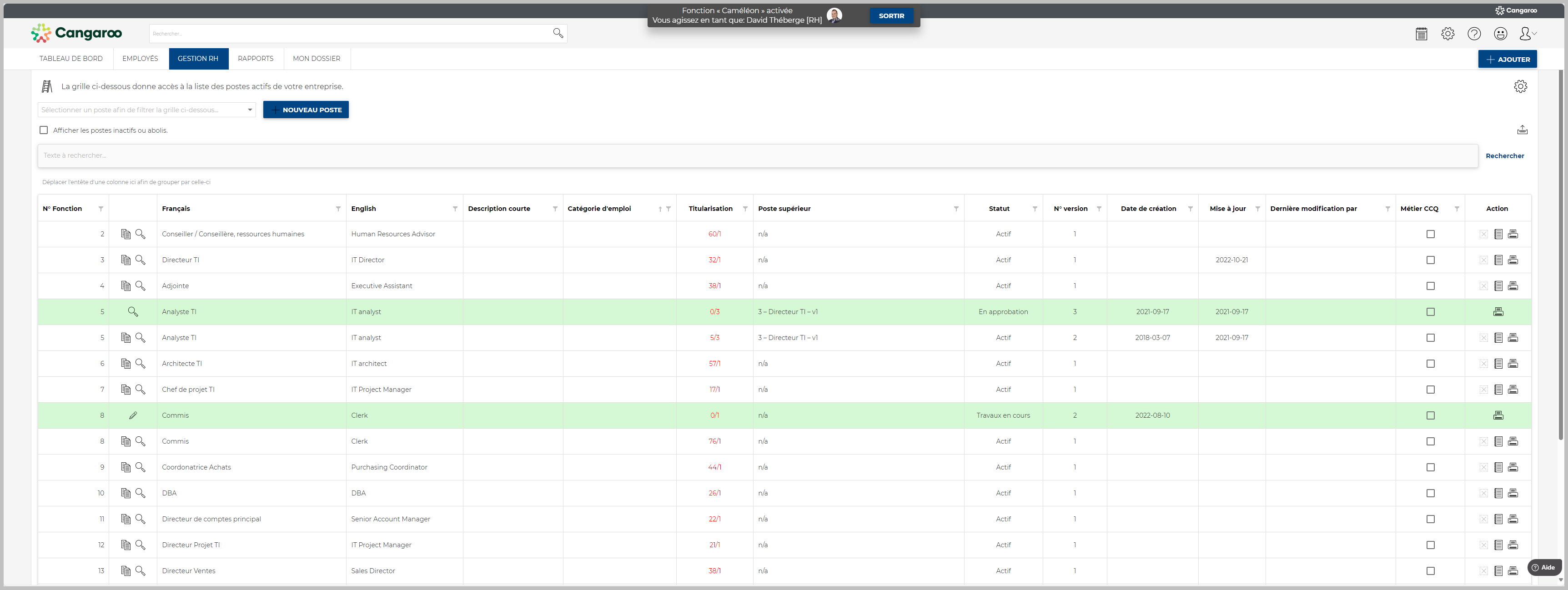1568x590 pixels.
Task: Open the RAPPORTS tab
Action: tap(255, 59)
